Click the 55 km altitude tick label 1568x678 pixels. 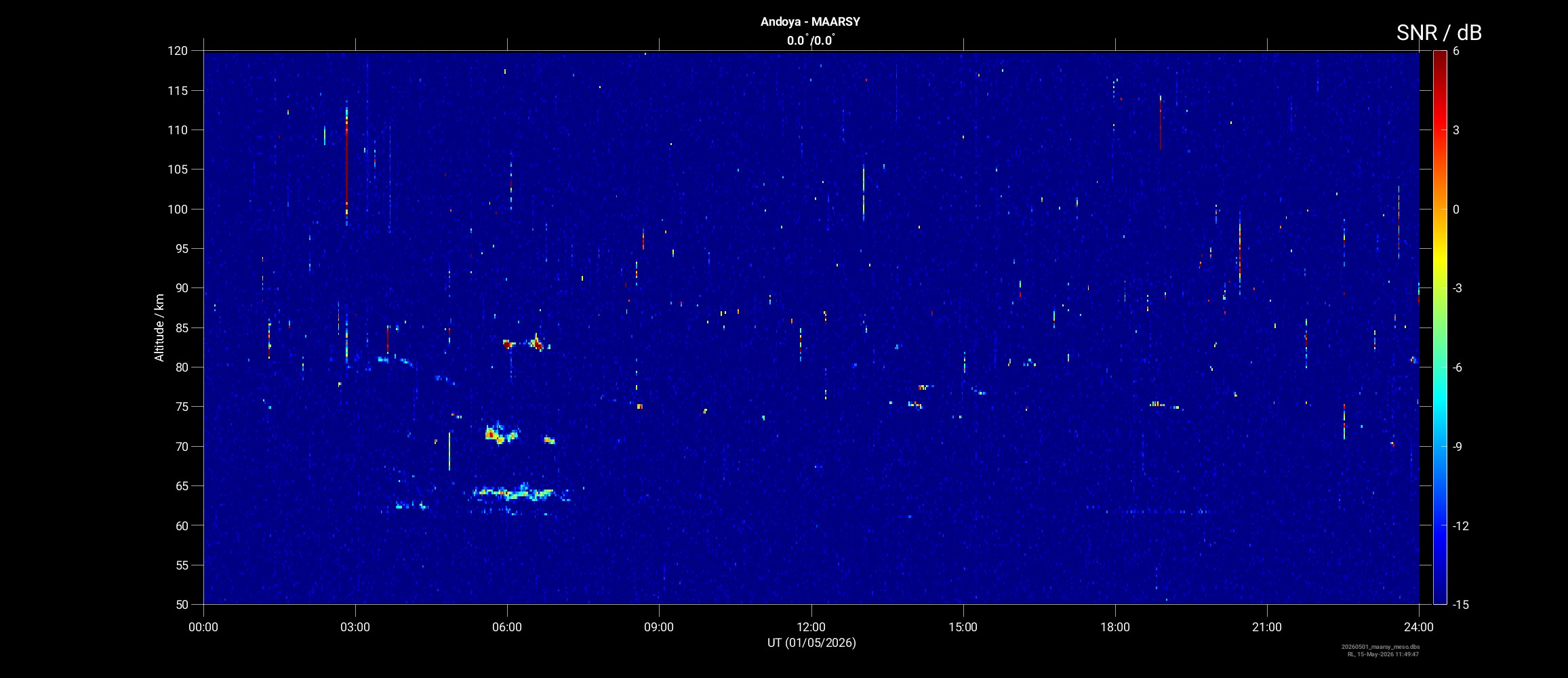[x=181, y=565]
